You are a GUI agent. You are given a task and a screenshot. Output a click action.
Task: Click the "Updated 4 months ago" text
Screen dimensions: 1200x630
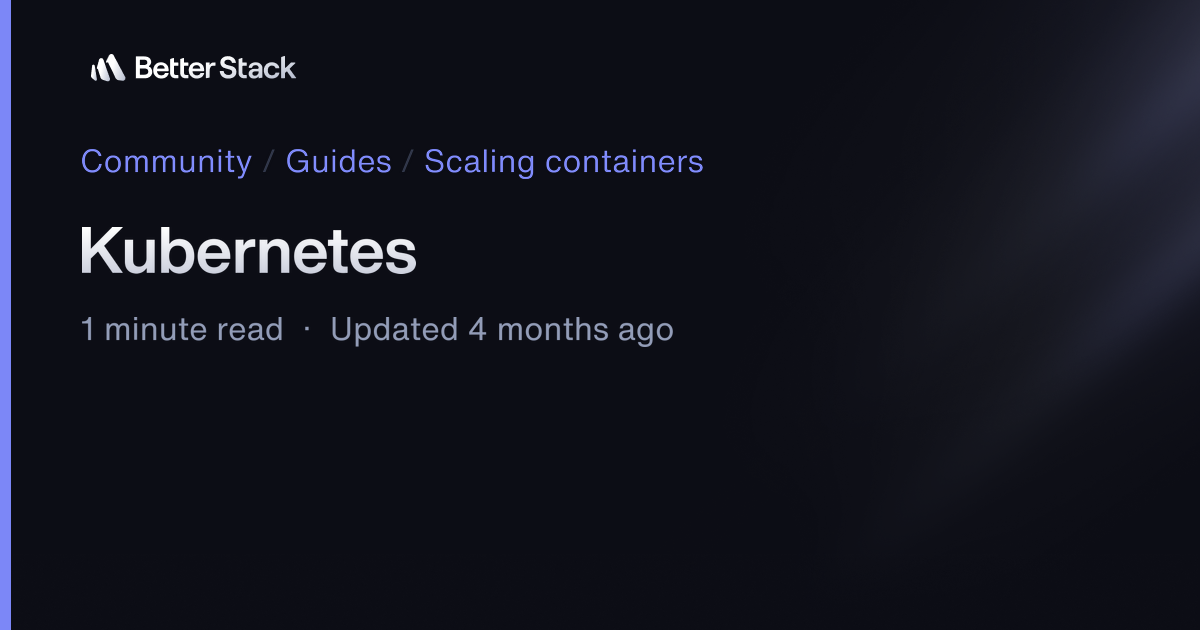502,329
